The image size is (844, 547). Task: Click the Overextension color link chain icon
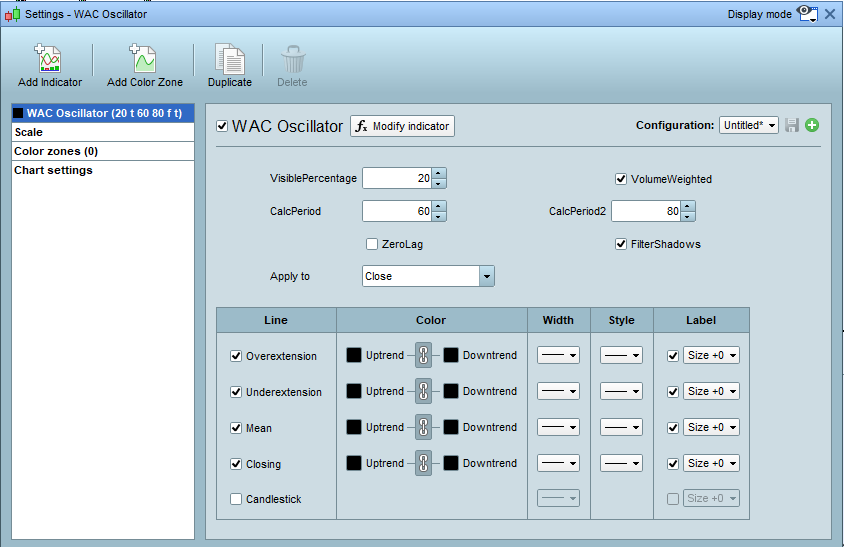(x=424, y=355)
